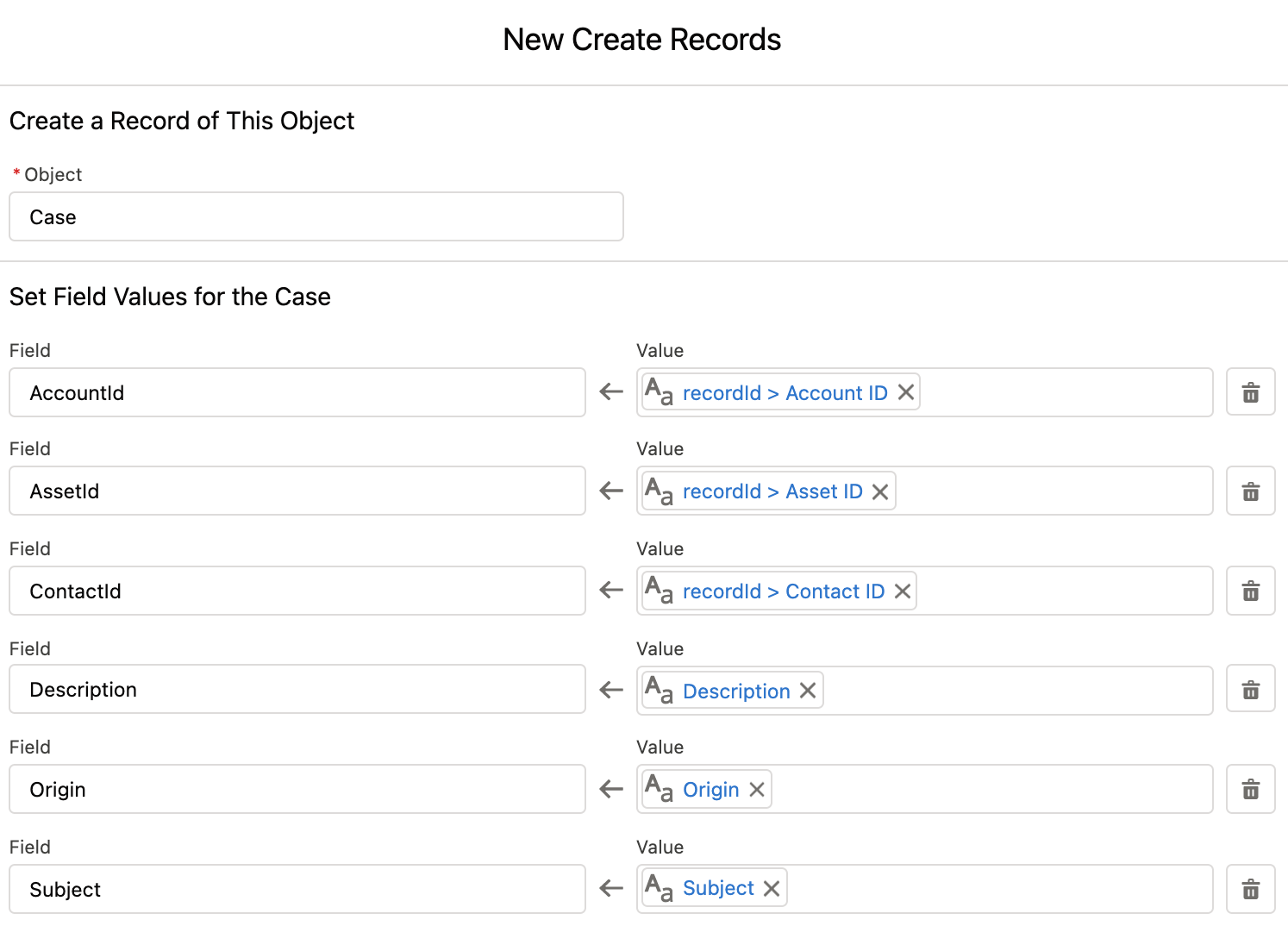The image size is (1288, 926).
Task: Open the Object combobox showing Case
Action: (x=316, y=216)
